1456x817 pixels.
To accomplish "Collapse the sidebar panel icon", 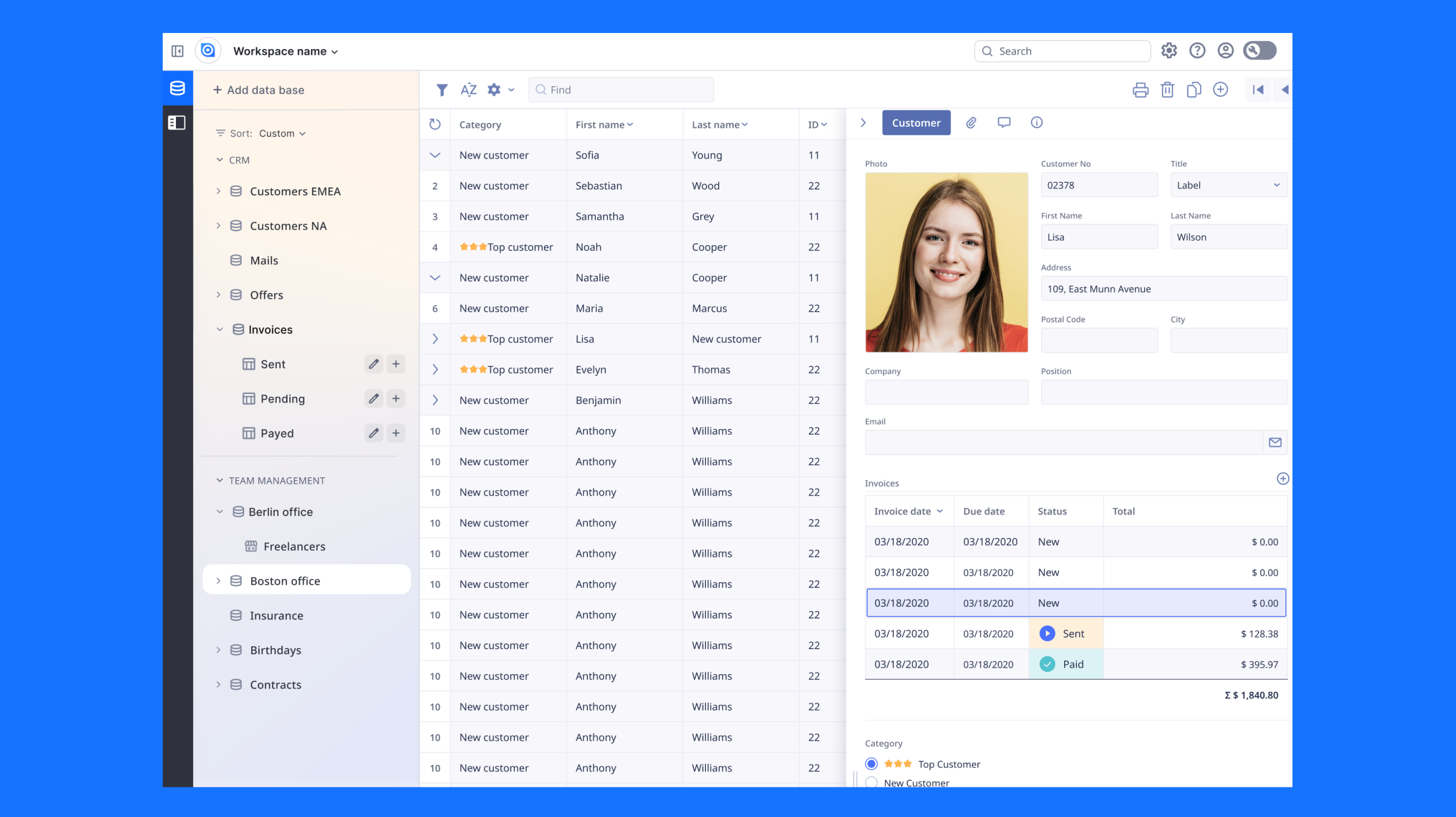I will pyautogui.click(x=178, y=51).
